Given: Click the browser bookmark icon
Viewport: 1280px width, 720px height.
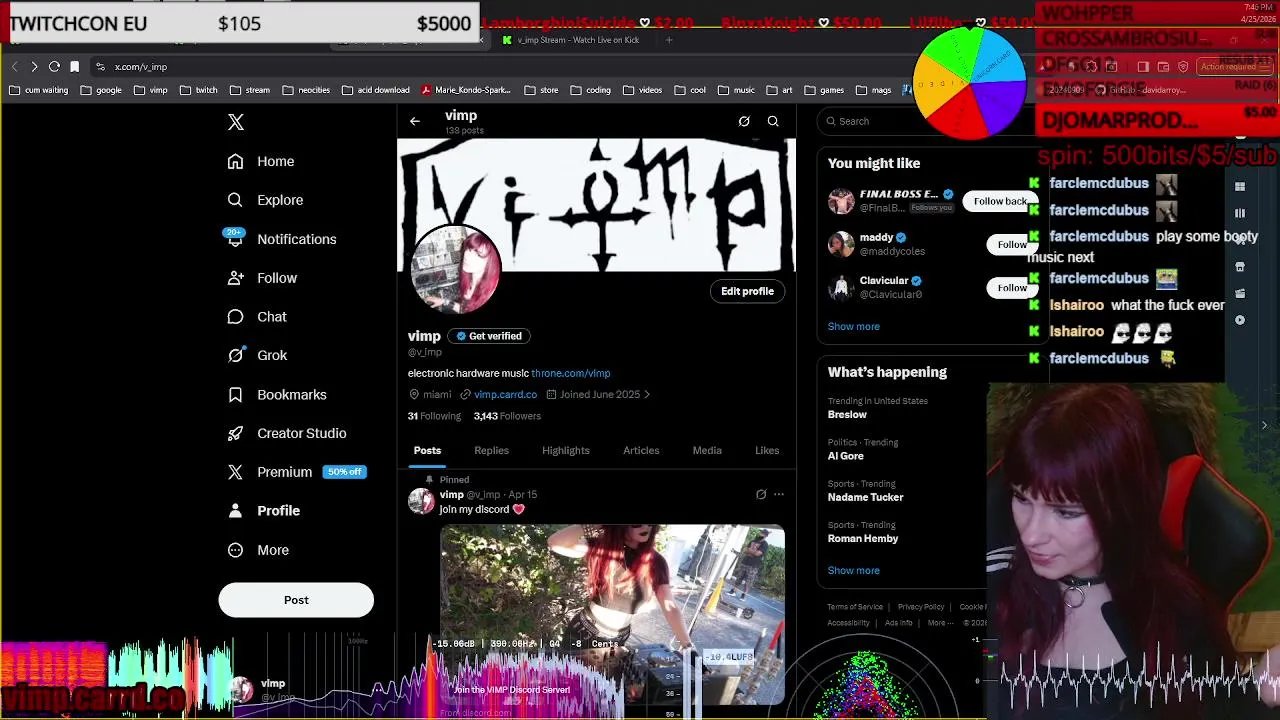Looking at the screenshot, I should [74, 67].
